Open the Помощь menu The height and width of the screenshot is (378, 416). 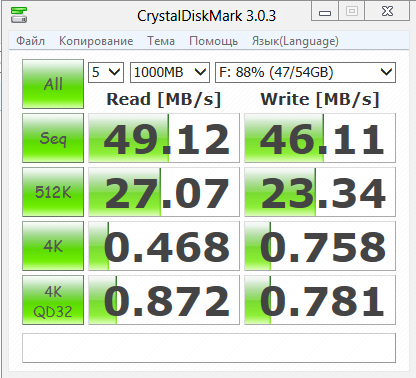click(x=213, y=41)
